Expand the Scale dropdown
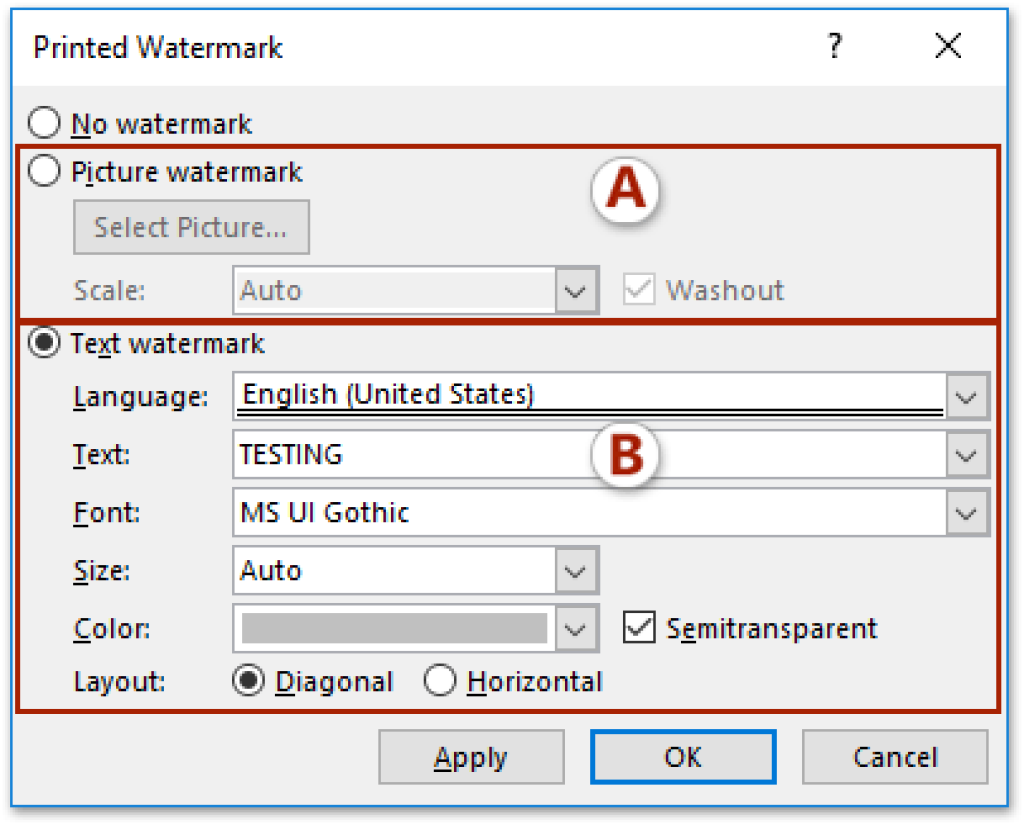Image resolution: width=1024 pixels, height=825 pixels. pos(574,290)
